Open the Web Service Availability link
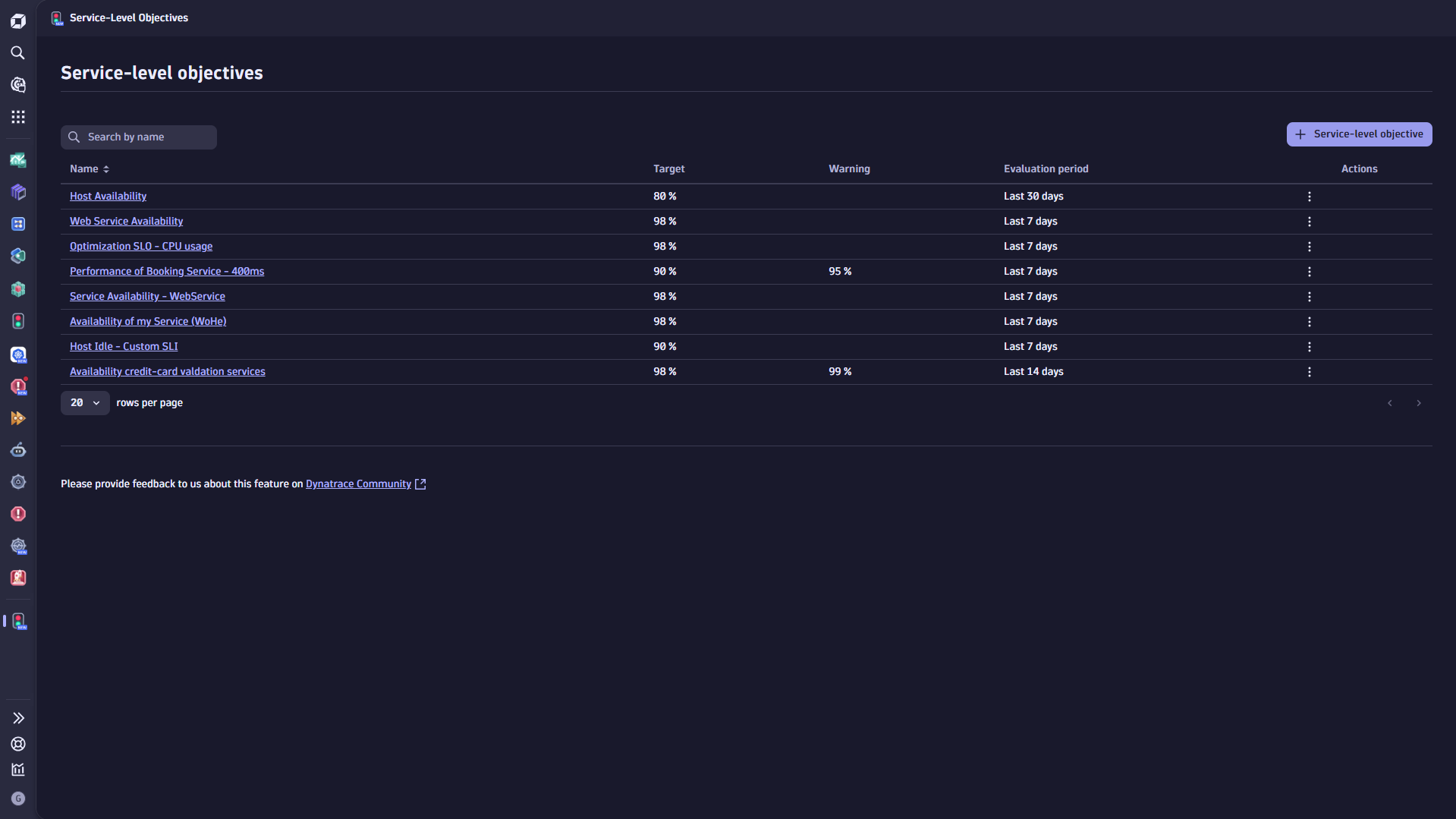The image size is (1456, 819). [x=126, y=222]
